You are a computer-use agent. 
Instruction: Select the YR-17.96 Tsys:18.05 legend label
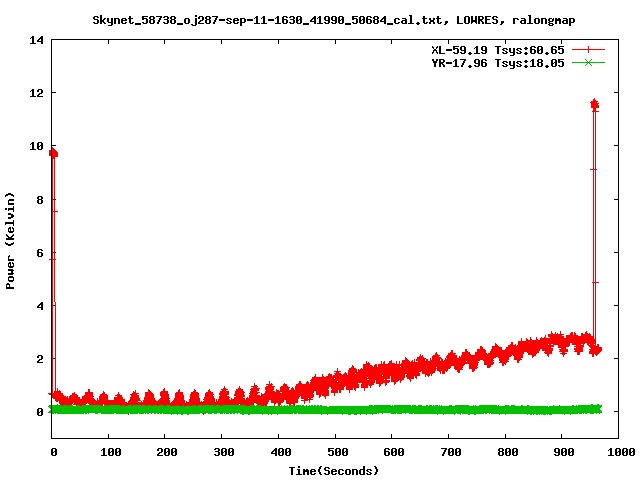pos(498,63)
